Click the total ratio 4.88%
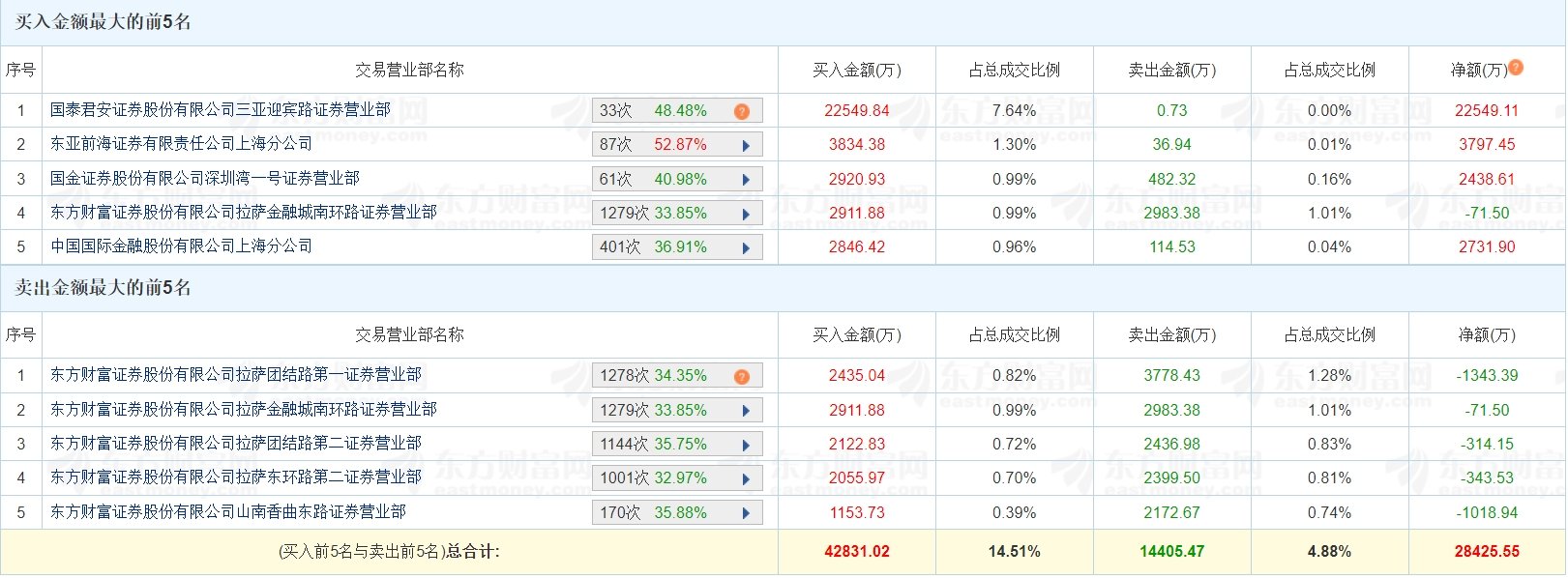 pos(1330,551)
